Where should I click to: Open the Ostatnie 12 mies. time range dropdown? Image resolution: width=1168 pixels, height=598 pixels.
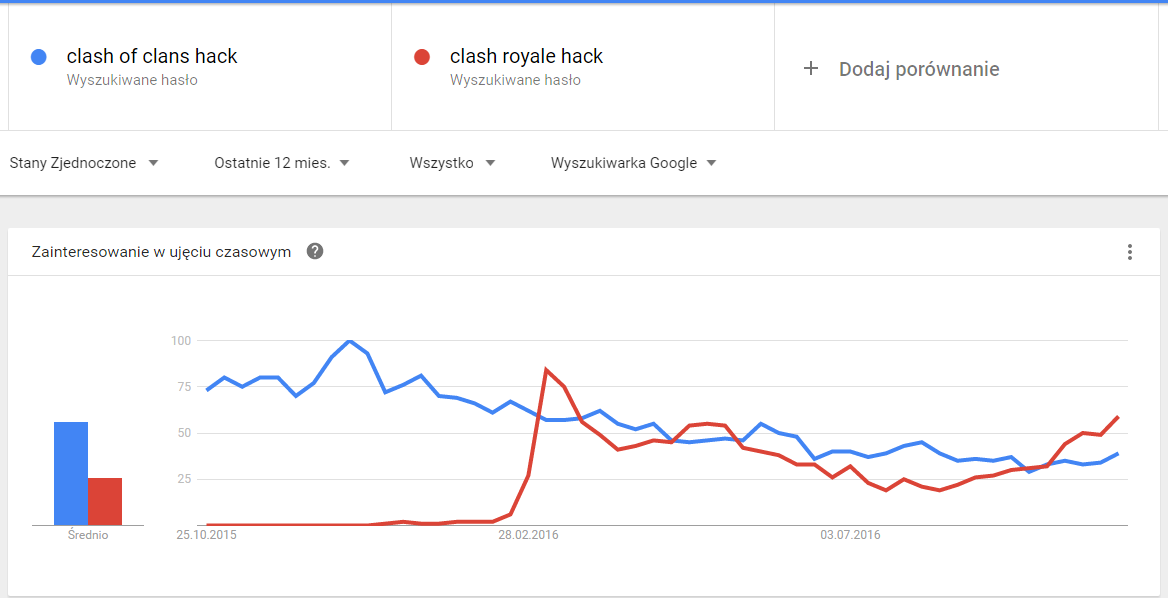282,163
